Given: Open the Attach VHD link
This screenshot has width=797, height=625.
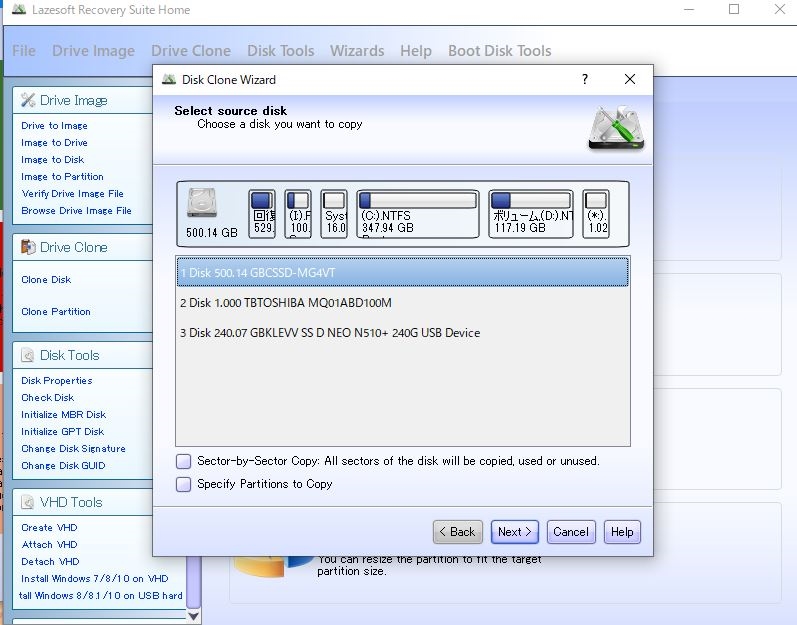Looking at the screenshot, I should (x=49, y=545).
